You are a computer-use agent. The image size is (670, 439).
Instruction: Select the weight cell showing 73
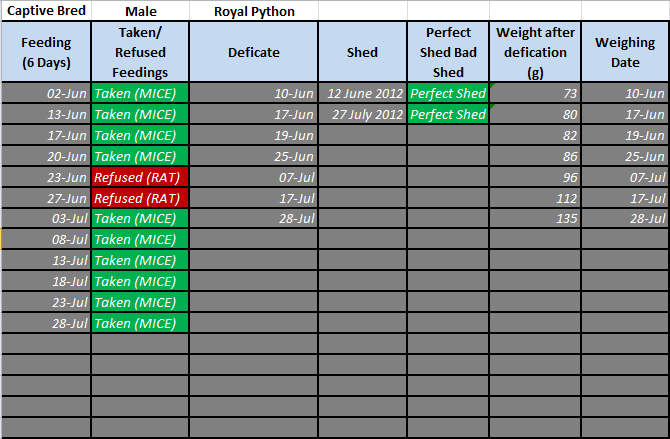535,93
